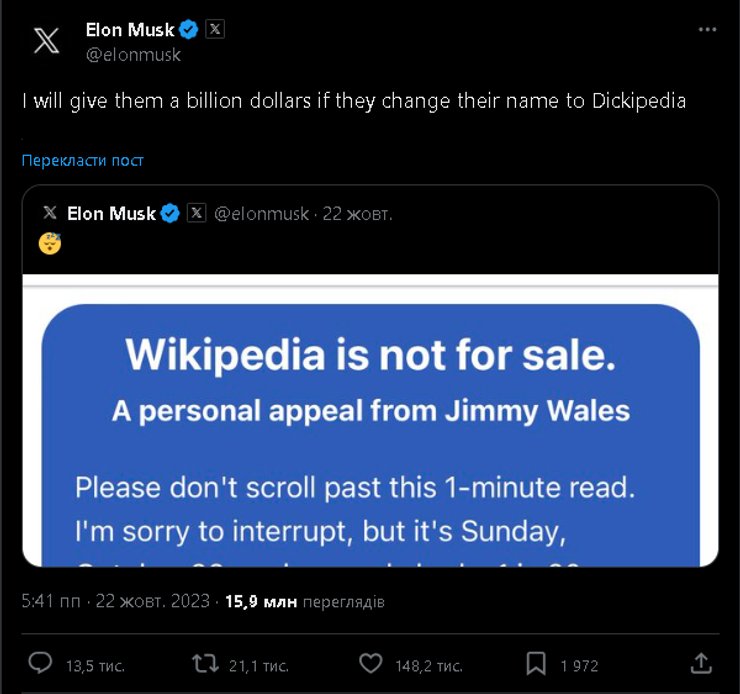Open the @elonmusk handle under author name
740x694 pixels.
click(133, 55)
